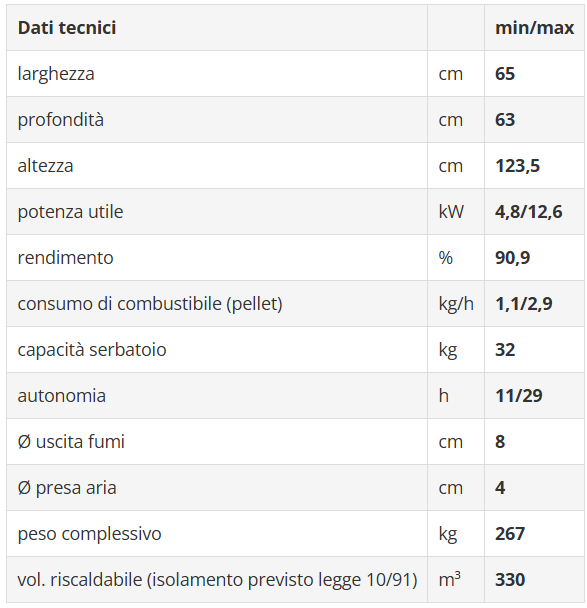Select 'consumo di combustibile (pellet)' label
Image resolution: width=587 pixels, height=608 pixels.
point(150,304)
